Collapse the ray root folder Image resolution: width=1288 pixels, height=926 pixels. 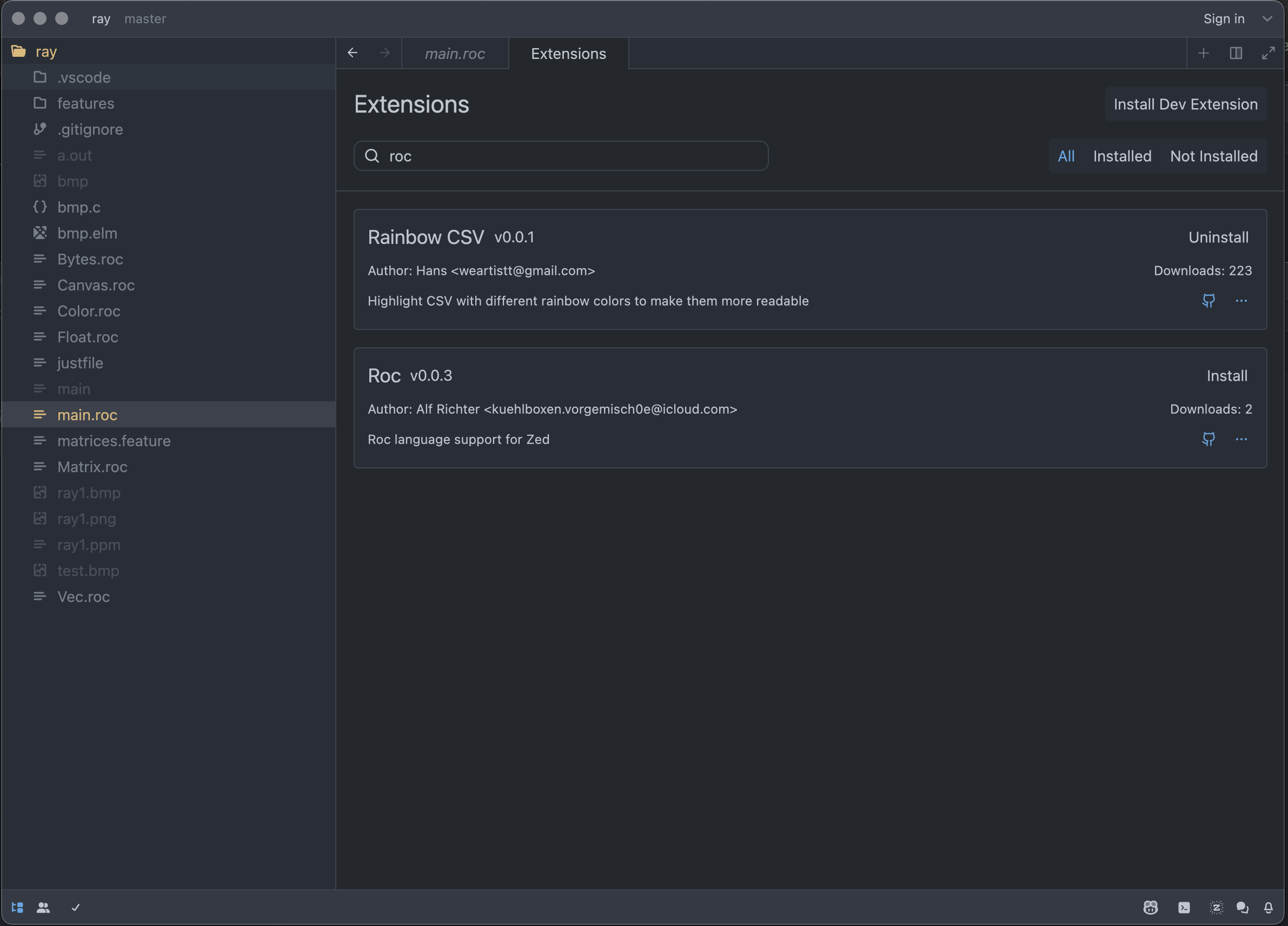tap(168, 51)
